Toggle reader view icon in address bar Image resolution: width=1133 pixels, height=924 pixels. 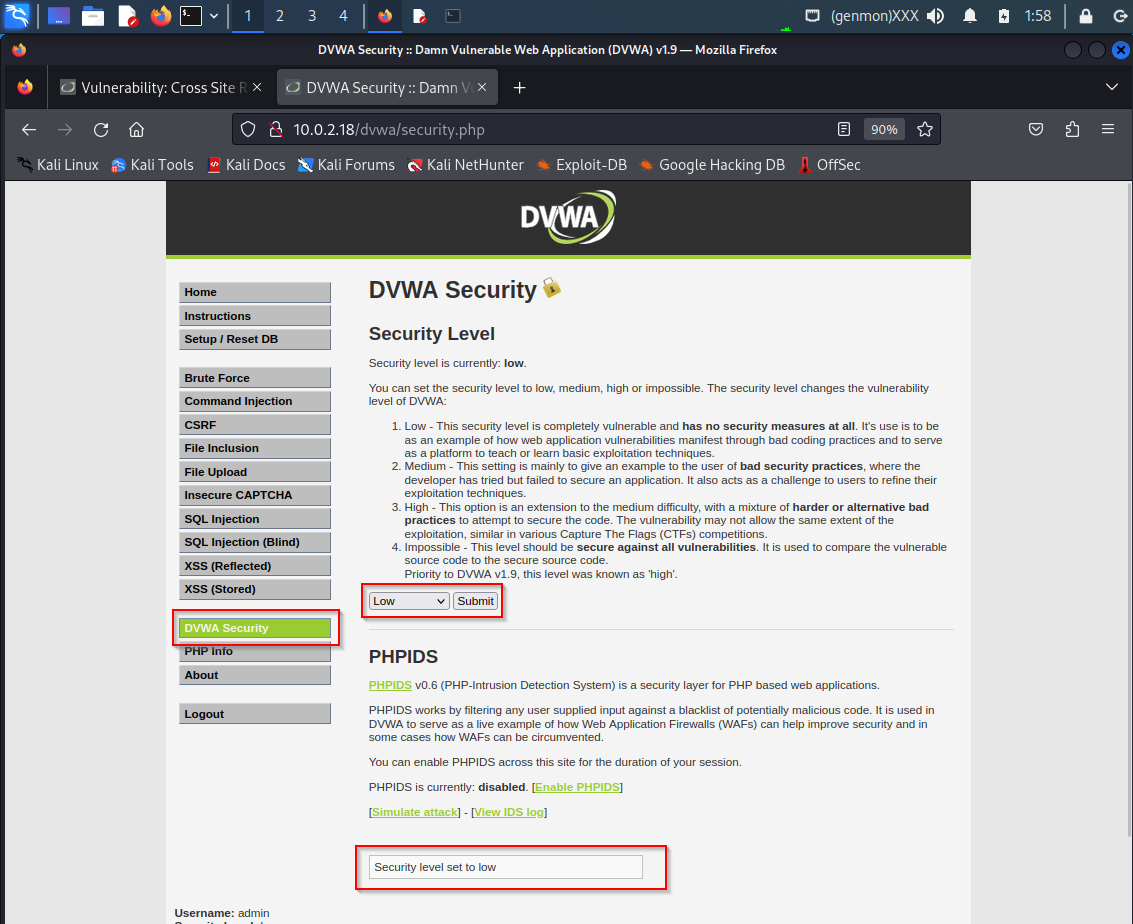[x=843, y=129]
